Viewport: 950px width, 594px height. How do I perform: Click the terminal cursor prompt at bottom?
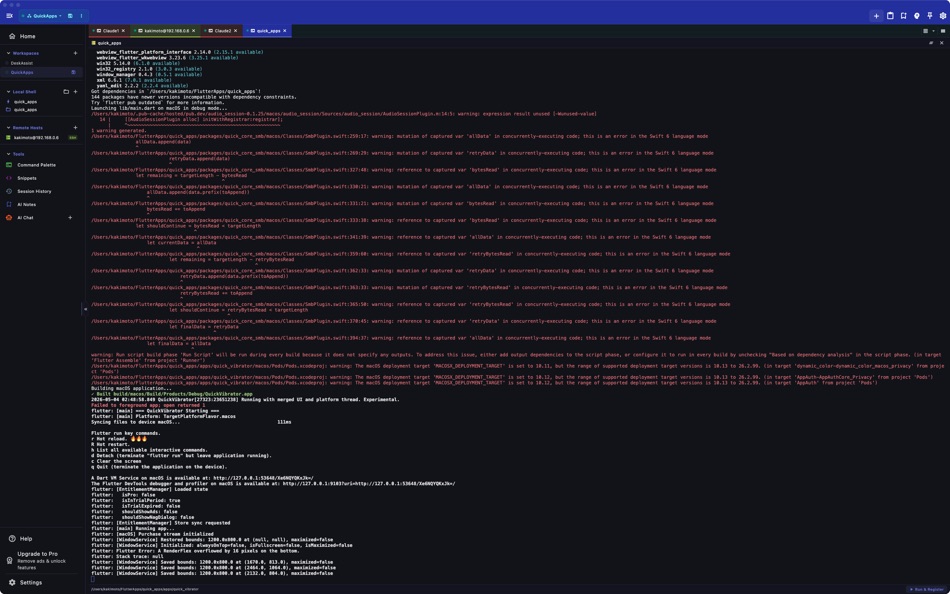93,579
